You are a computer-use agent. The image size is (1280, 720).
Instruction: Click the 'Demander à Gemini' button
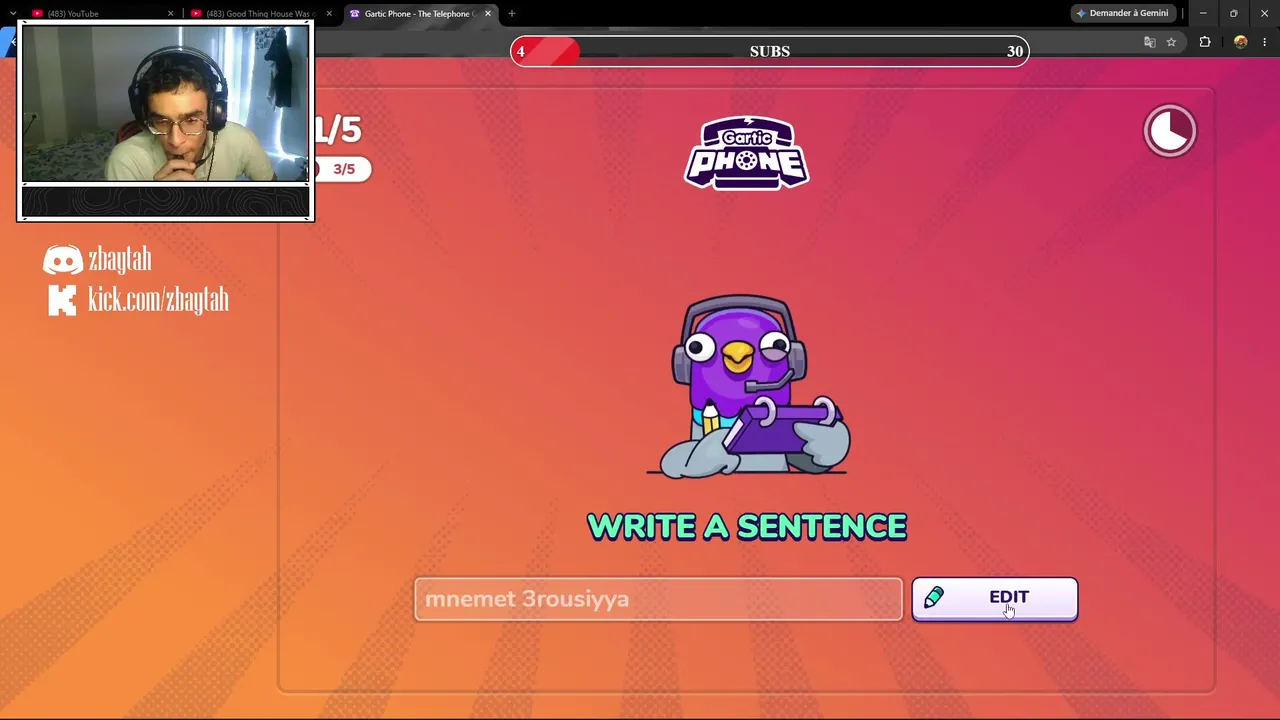pyautogui.click(x=1122, y=13)
